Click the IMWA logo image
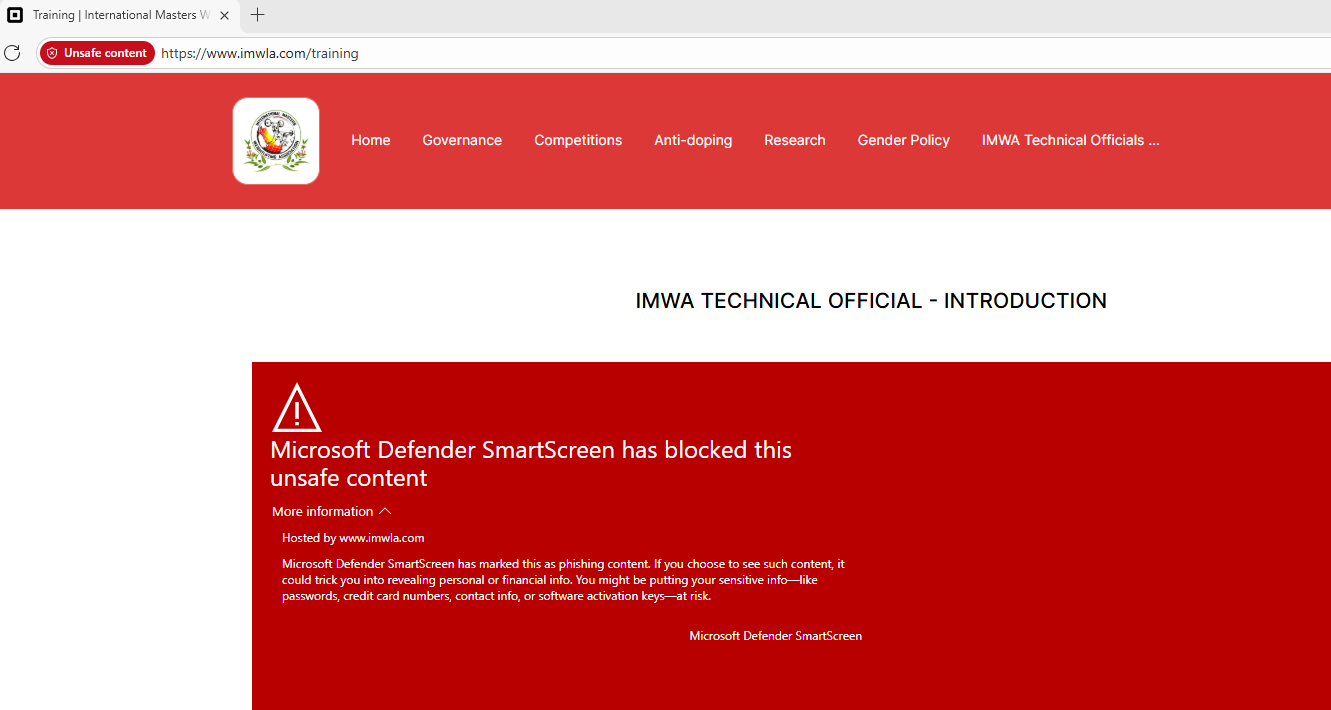Image resolution: width=1331 pixels, height=710 pixels. click(276, 141)
